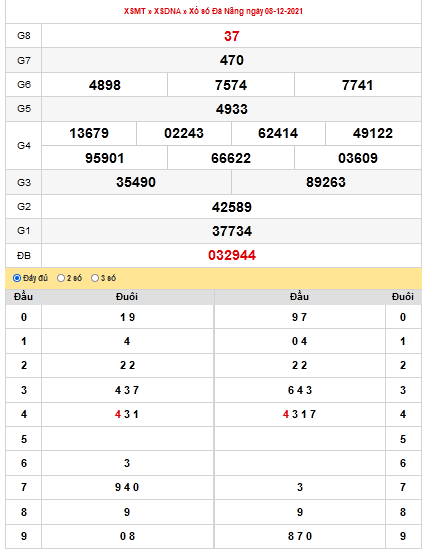Click the ĐB row label

click(x=24, y=255)
